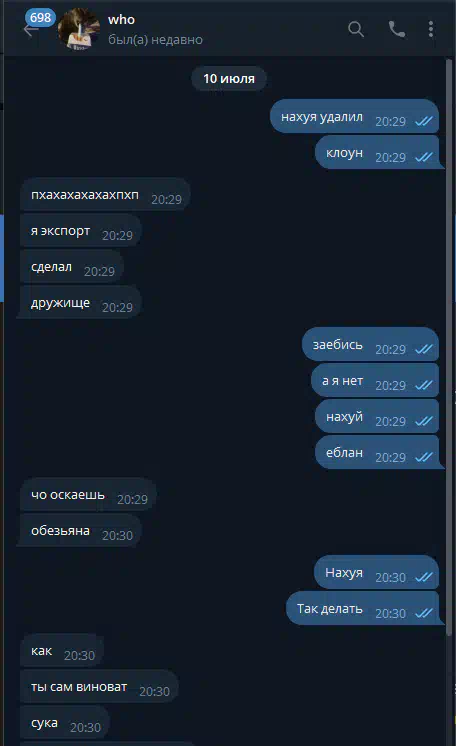Open the profile avatar of who
Viewport: 456px width, 746px height.
(x=79, y=29)
